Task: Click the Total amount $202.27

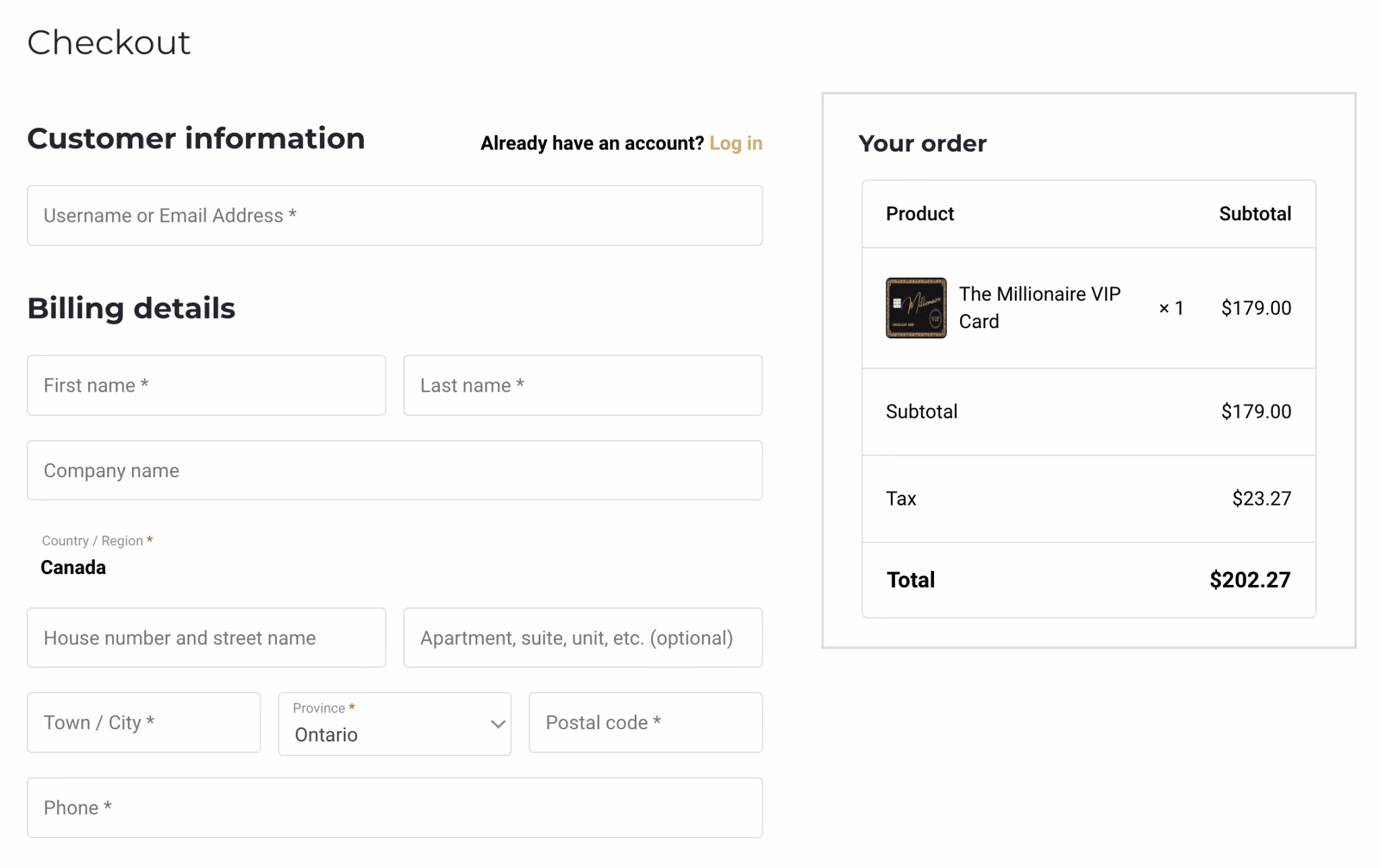Action: pyautogui.click(x=1250, y=580)
